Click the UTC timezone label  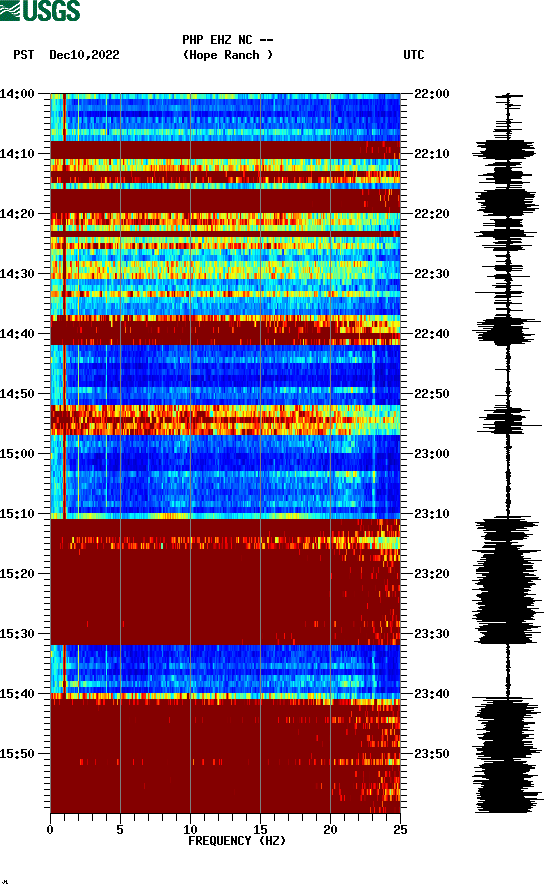click(414, 55)
